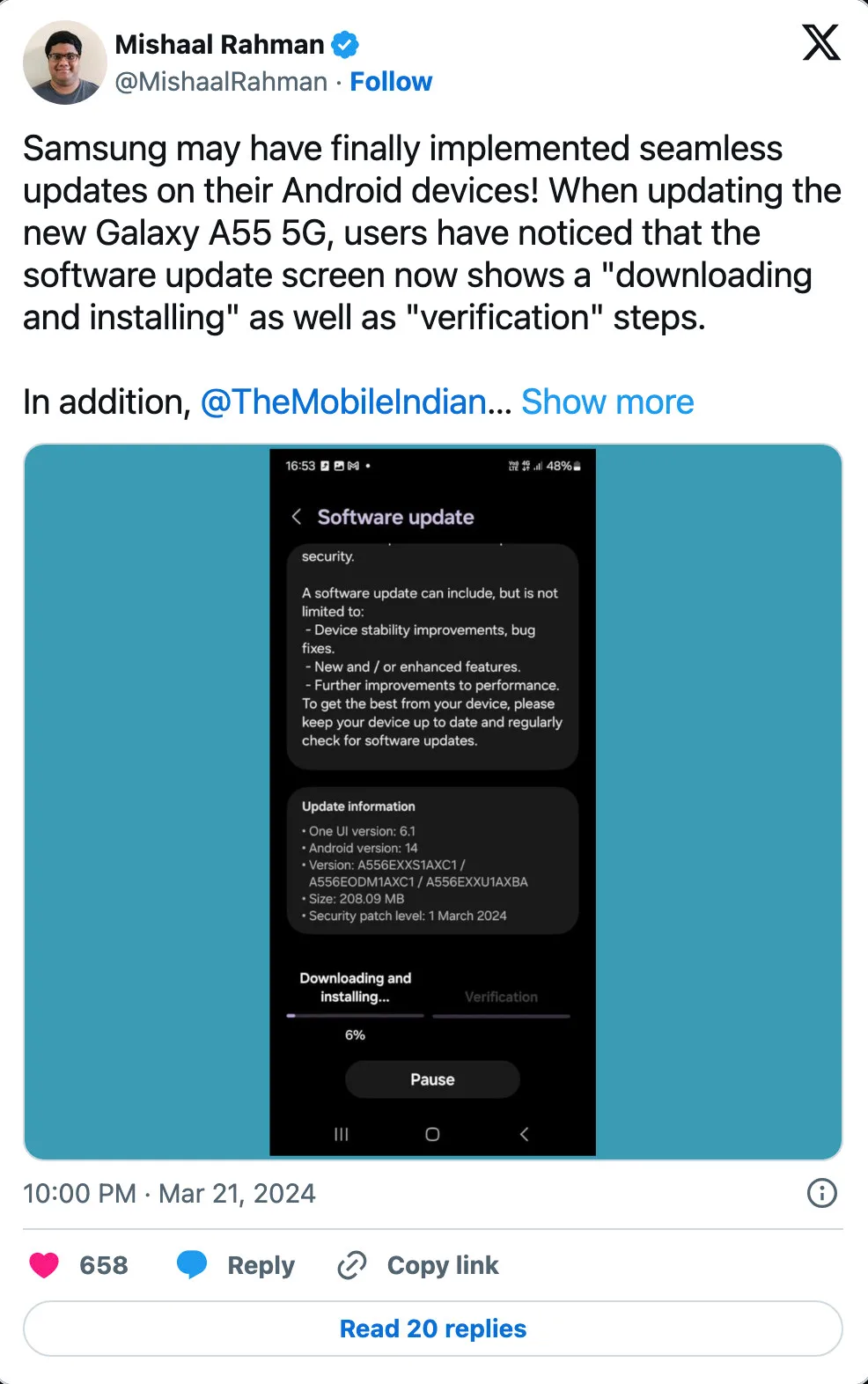Like the tweet using the heart icon
This screenshot has width=868, height=1384.
pos(44,1265)
